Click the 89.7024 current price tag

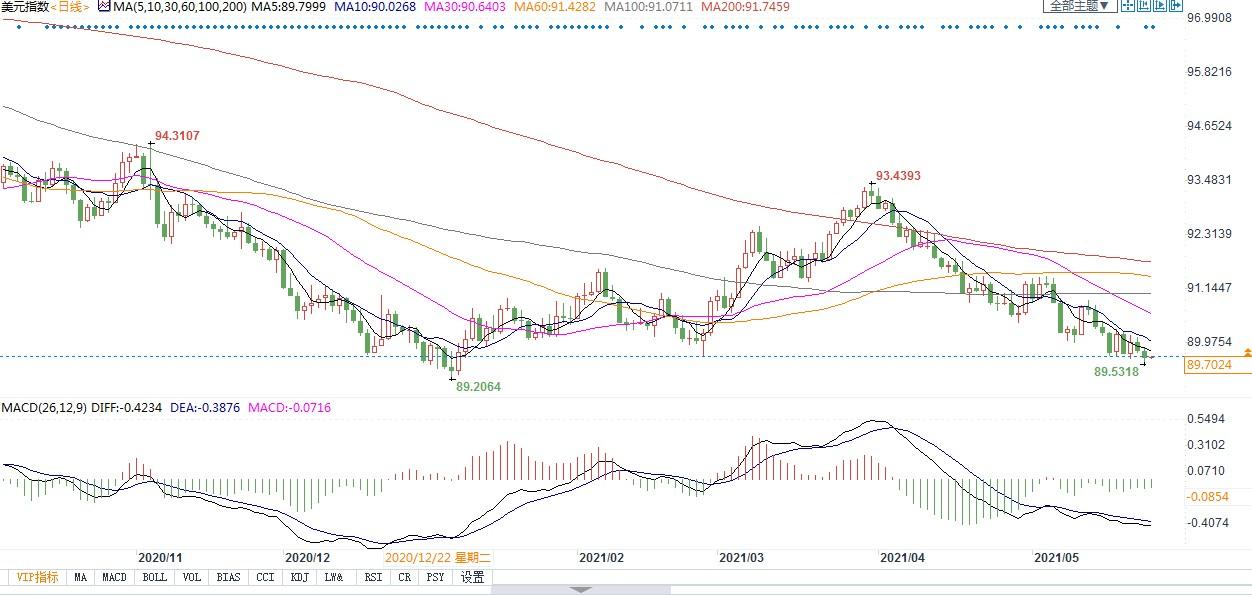[x=1217, y=366]
